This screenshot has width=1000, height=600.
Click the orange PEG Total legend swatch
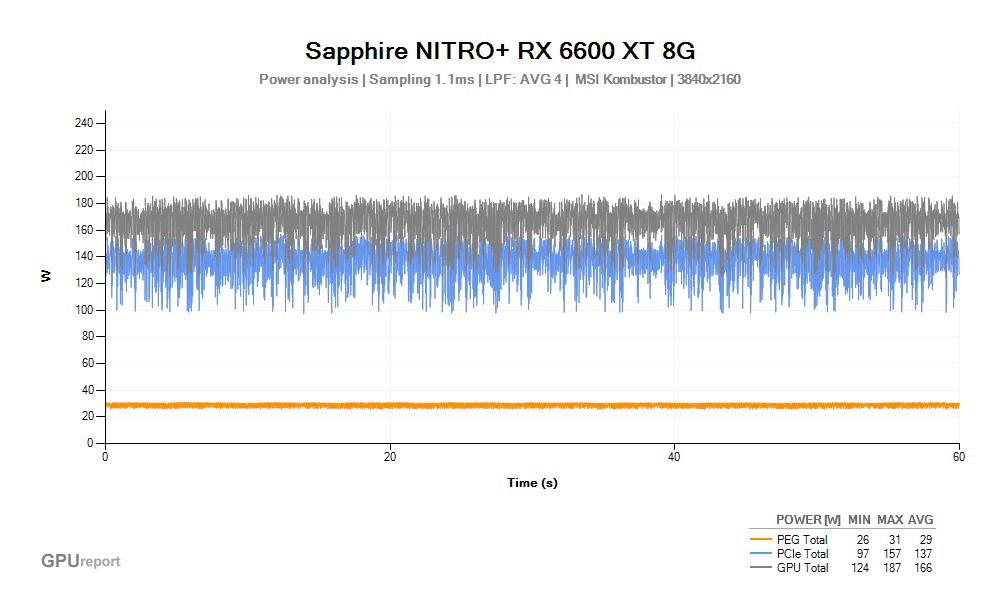[761, 539]
